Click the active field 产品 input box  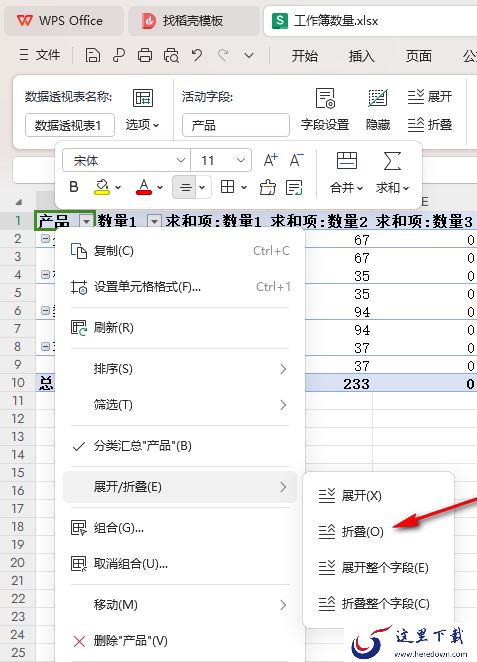click(236, 125)
